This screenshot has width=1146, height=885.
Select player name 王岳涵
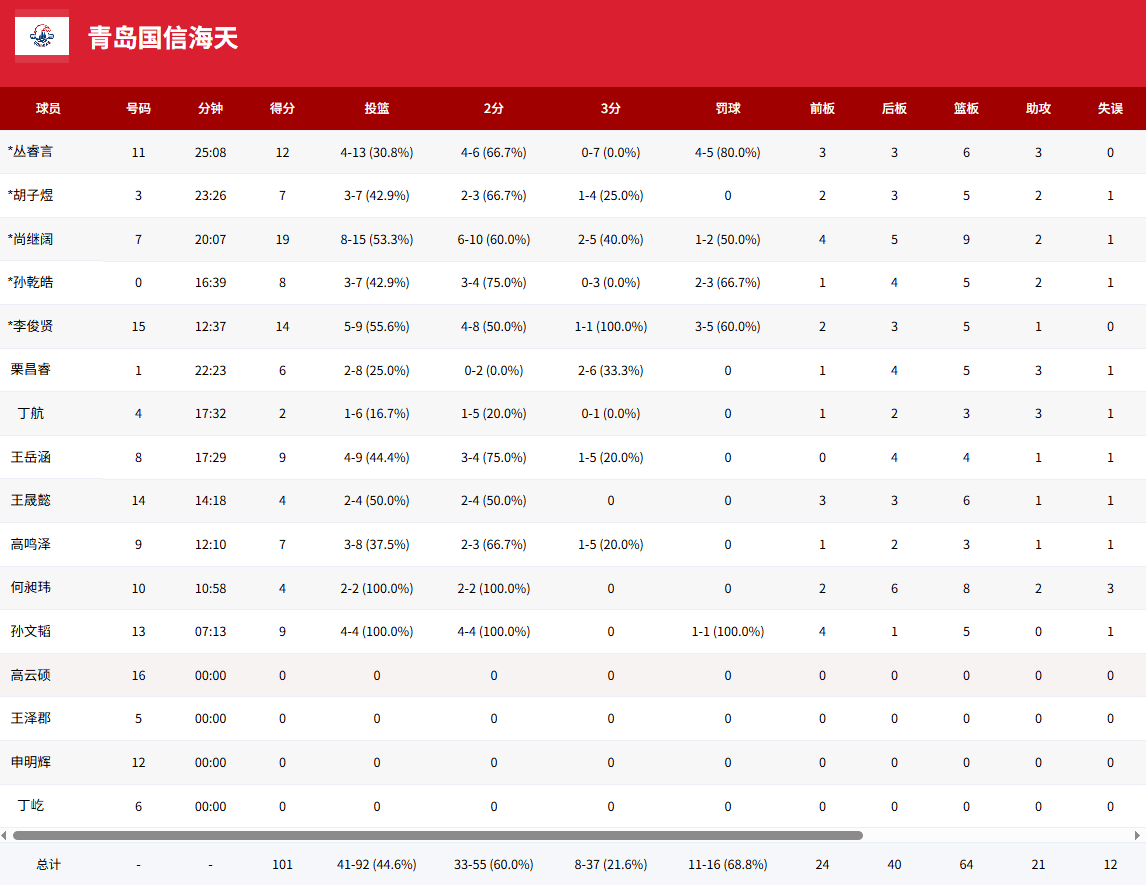31,457
